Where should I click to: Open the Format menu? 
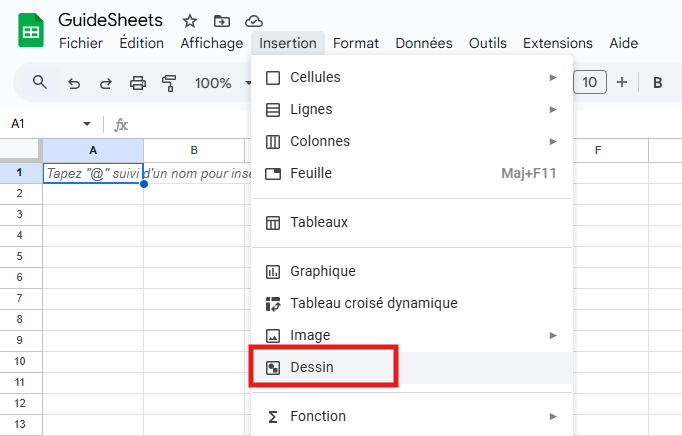[x=356, y=43]
